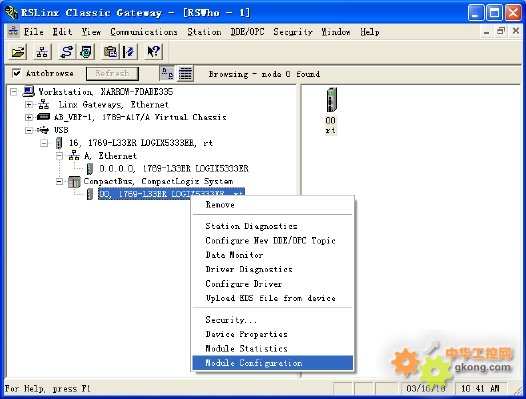Choose Configure New DDE/OPC Topic
The width and height of the screenshot is (526, 399).
tap(272, 241)
